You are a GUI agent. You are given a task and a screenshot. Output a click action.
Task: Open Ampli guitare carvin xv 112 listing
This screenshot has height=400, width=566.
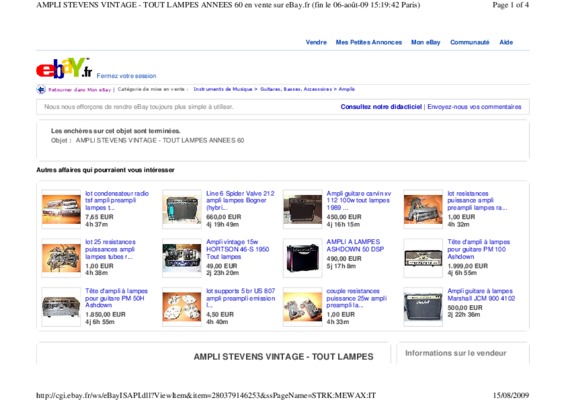(358, 200)
